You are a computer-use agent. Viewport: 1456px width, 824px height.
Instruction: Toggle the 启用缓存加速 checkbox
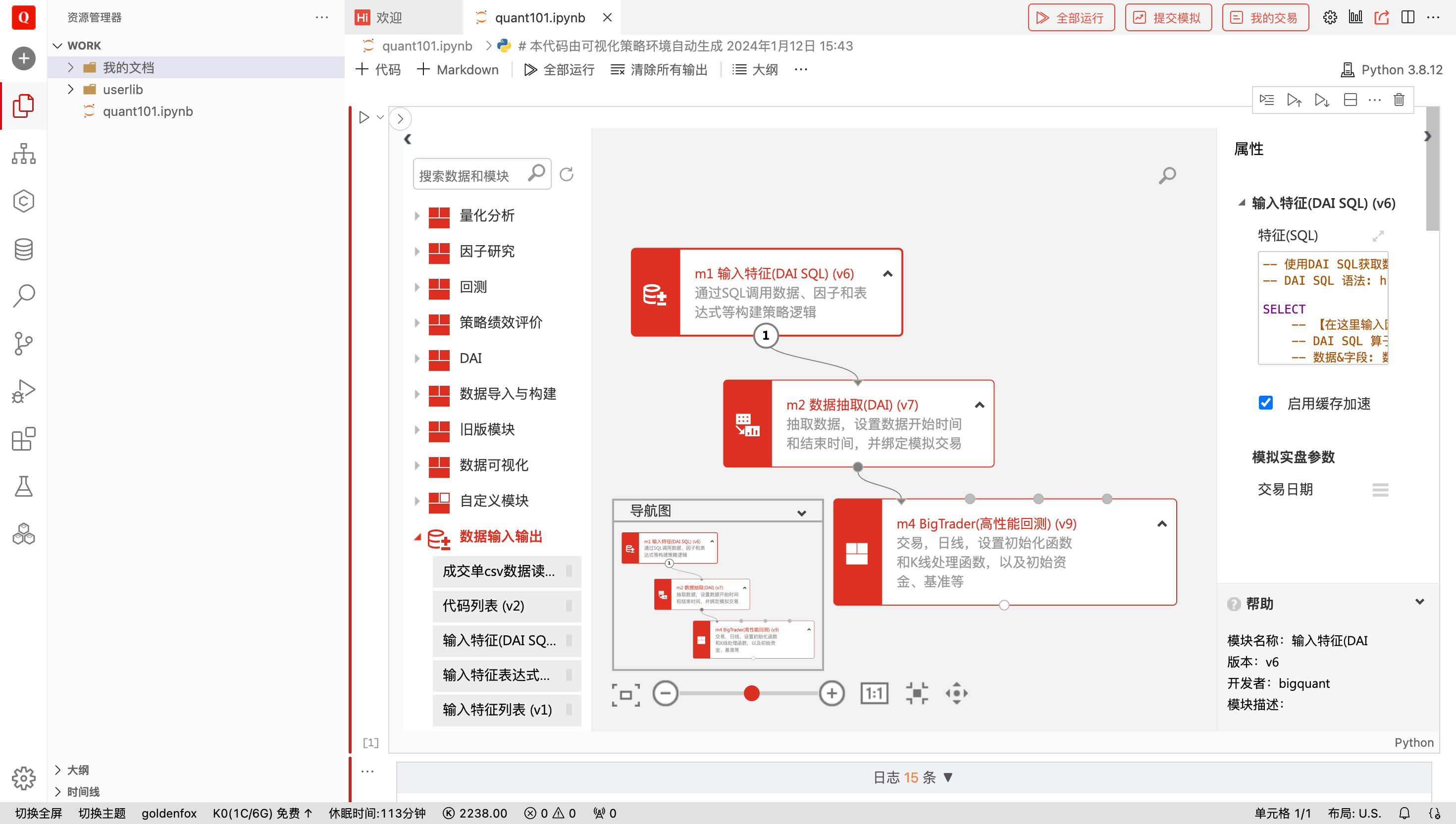click(x=1265, y=403)
